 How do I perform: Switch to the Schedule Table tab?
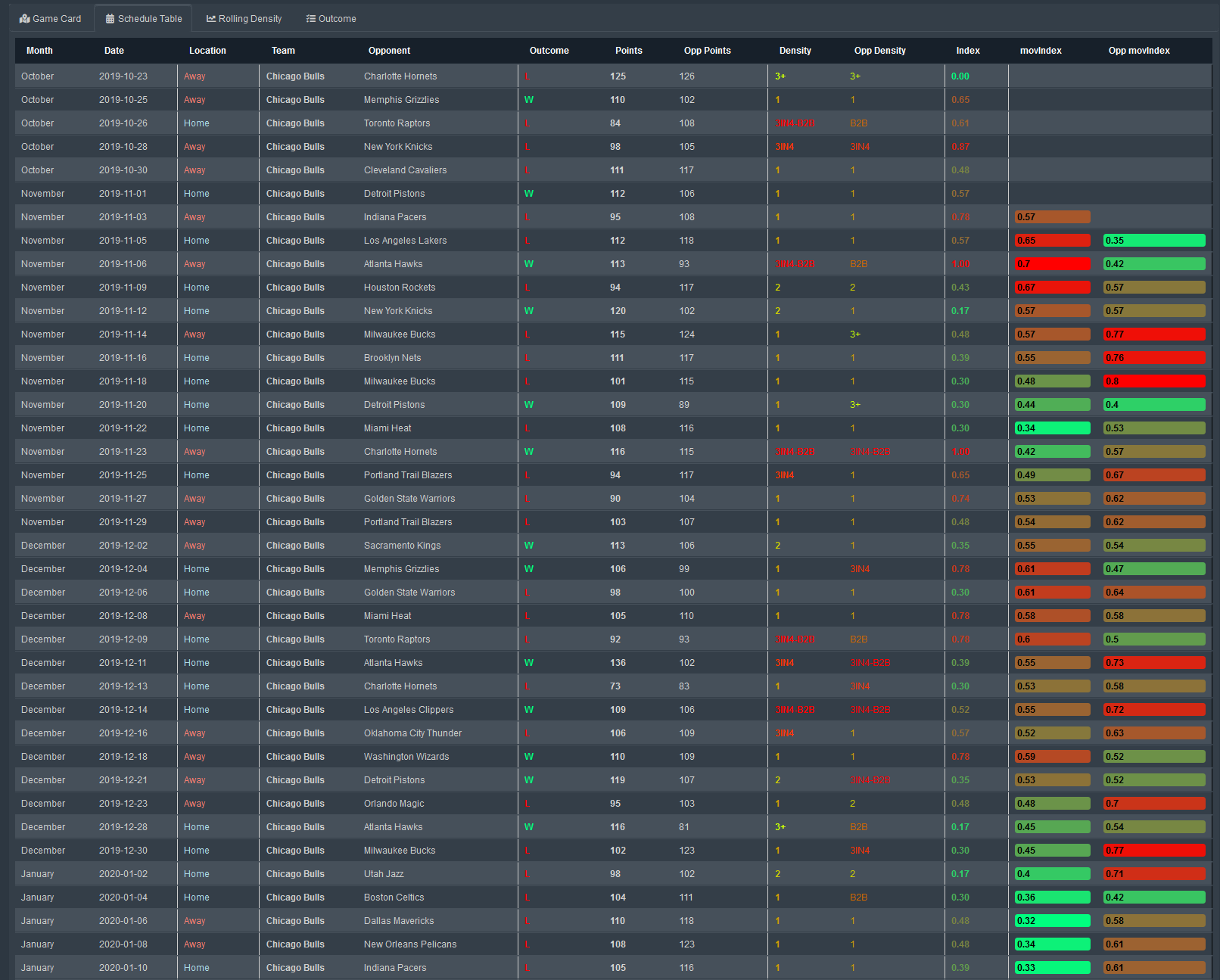point(144,19)
